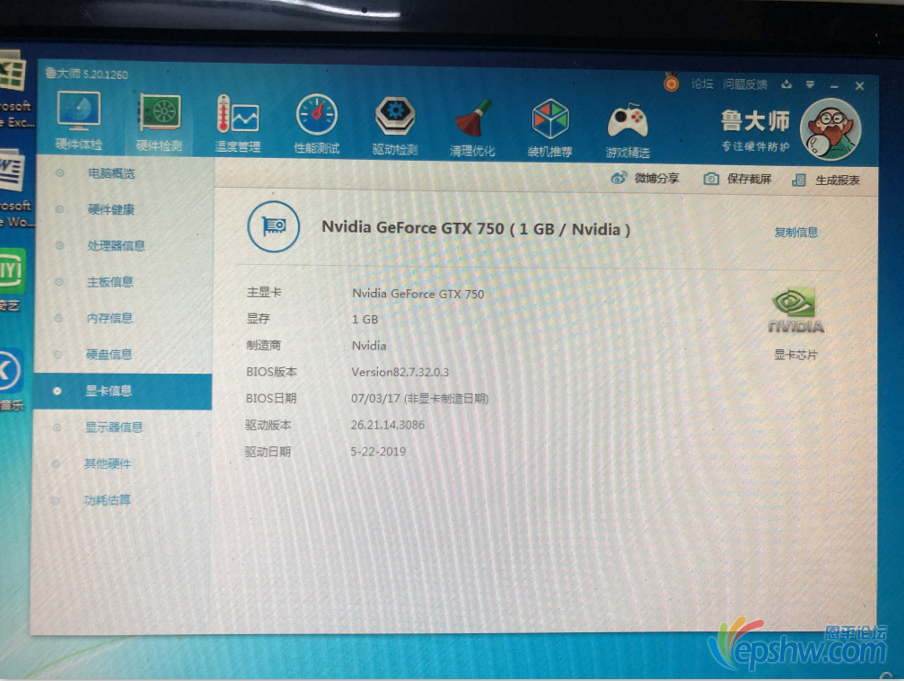Click 生成报表 to generate a report
This screenshot has width=904, height=681.
coord(826,180)
